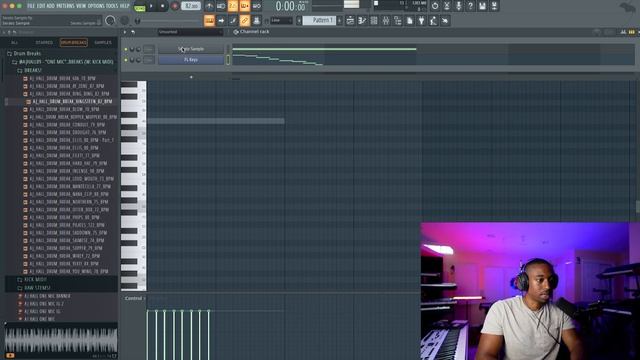Click the graph icon at channel rack top right
This screenshot has height=360, width=640.
click(623, 32)
